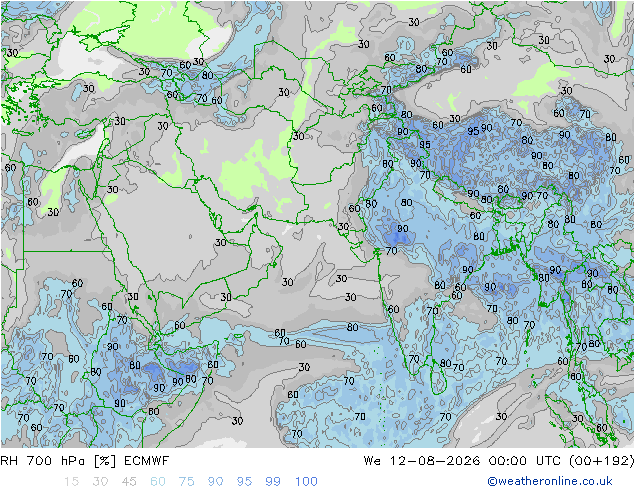Select the 90 percent legend value
The height and width of the screenshot is (490, 634).
[216, 482]
